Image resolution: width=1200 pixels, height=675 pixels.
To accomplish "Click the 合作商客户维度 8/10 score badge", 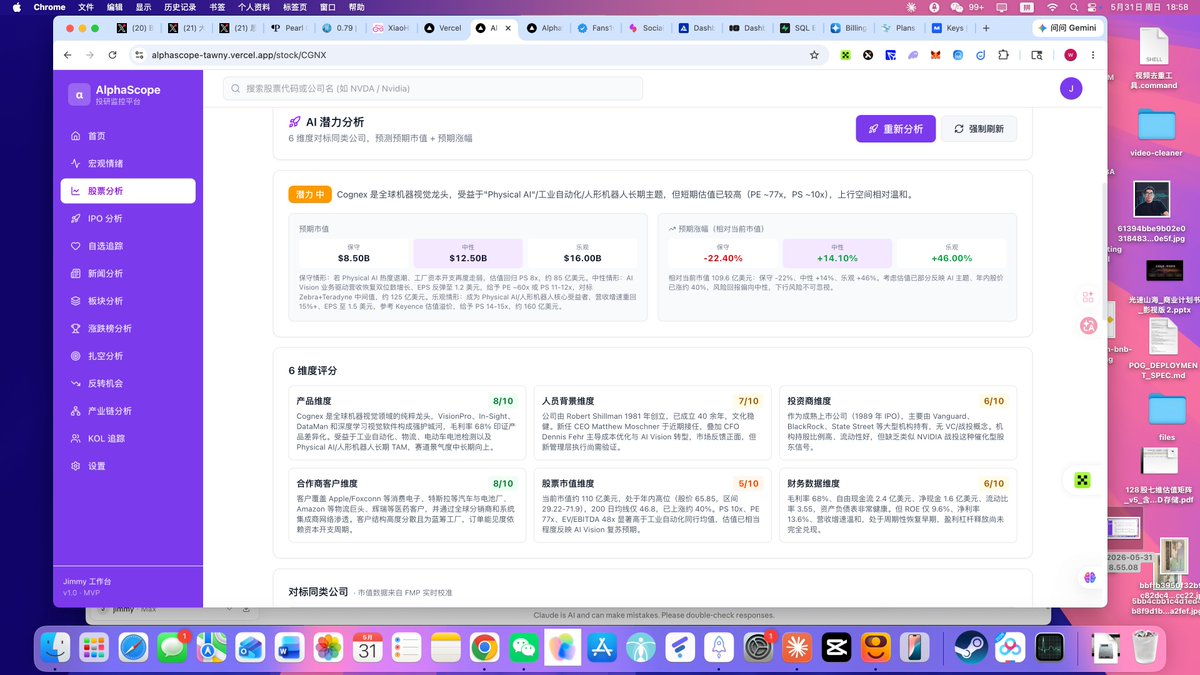I will pyautogui.click(x=502, y=484).
